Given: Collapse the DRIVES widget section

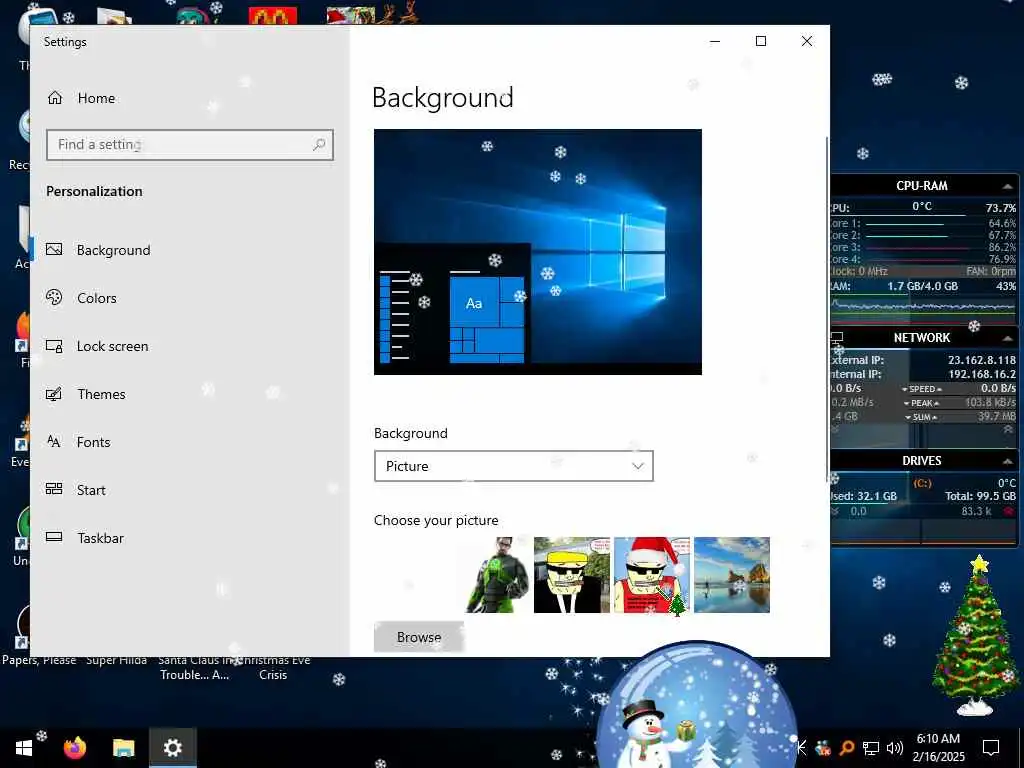Looking at the screenshot, I should (1008, 461).
